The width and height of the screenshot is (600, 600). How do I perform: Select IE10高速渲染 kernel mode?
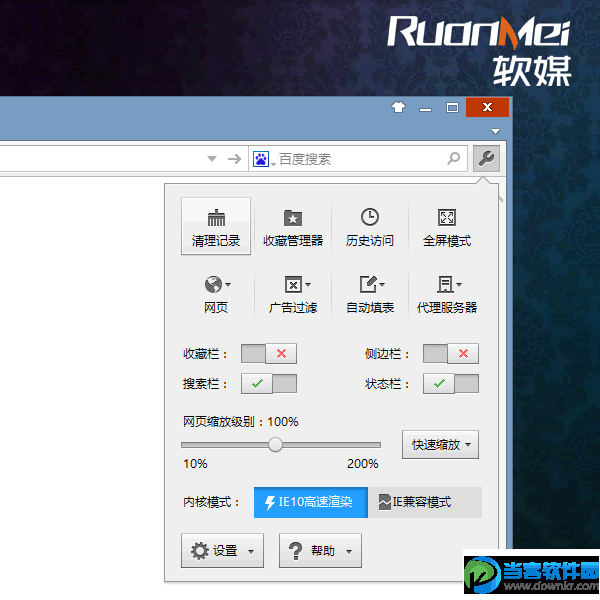311,502
